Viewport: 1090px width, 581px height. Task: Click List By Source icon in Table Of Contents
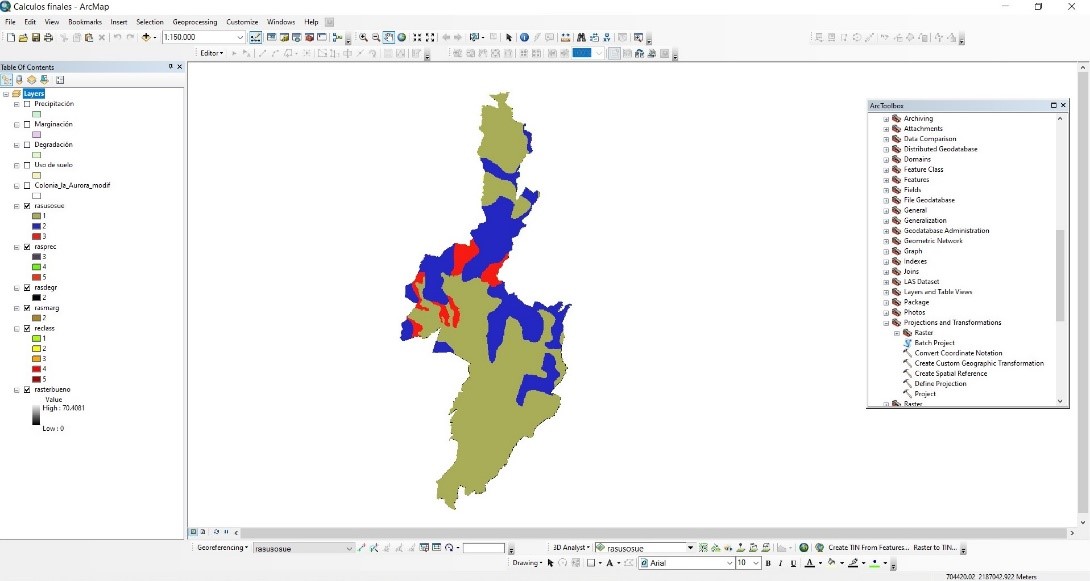click(x=19, y=80)
